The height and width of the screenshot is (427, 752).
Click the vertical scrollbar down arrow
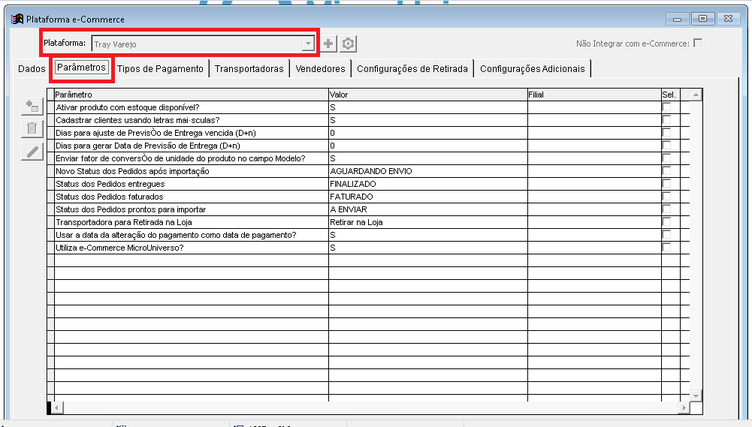click(x=696, y=395)
